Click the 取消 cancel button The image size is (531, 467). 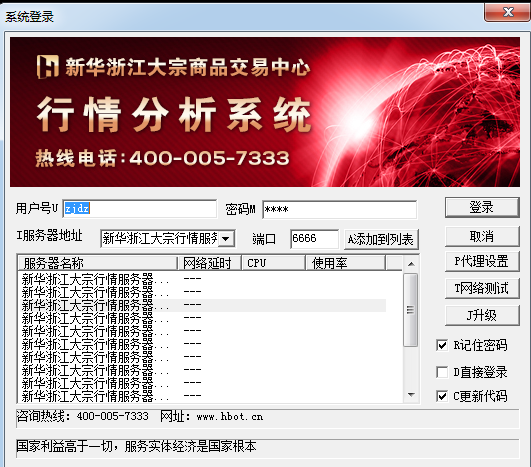[x=482, y=236]
